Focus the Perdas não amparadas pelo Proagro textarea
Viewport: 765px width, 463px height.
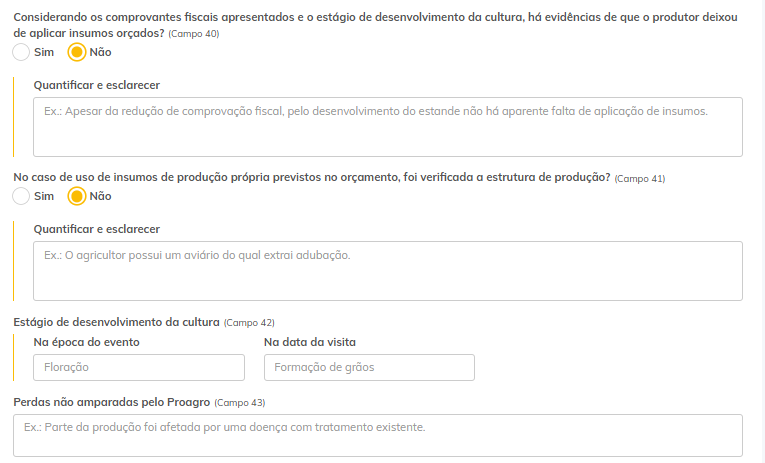[378, 435]
